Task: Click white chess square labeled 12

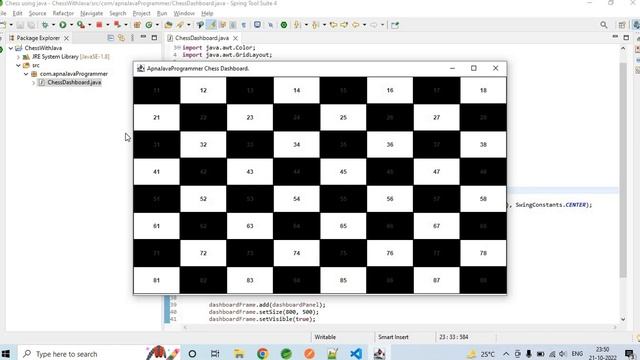Action: pyautogui.click(x=203, y=90)
